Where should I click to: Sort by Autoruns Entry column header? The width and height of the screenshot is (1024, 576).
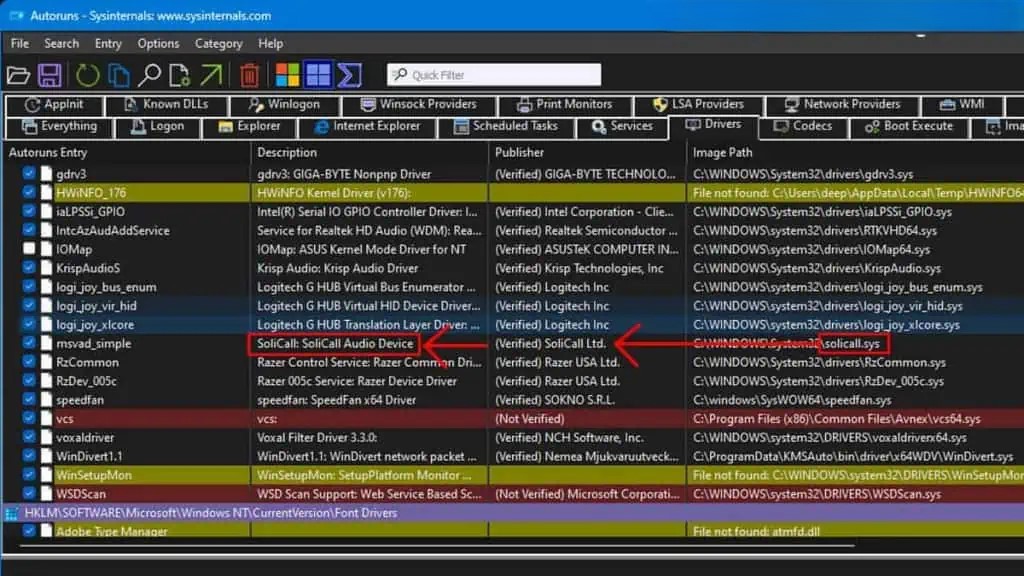pyautogui.click(x=128, y=152)
